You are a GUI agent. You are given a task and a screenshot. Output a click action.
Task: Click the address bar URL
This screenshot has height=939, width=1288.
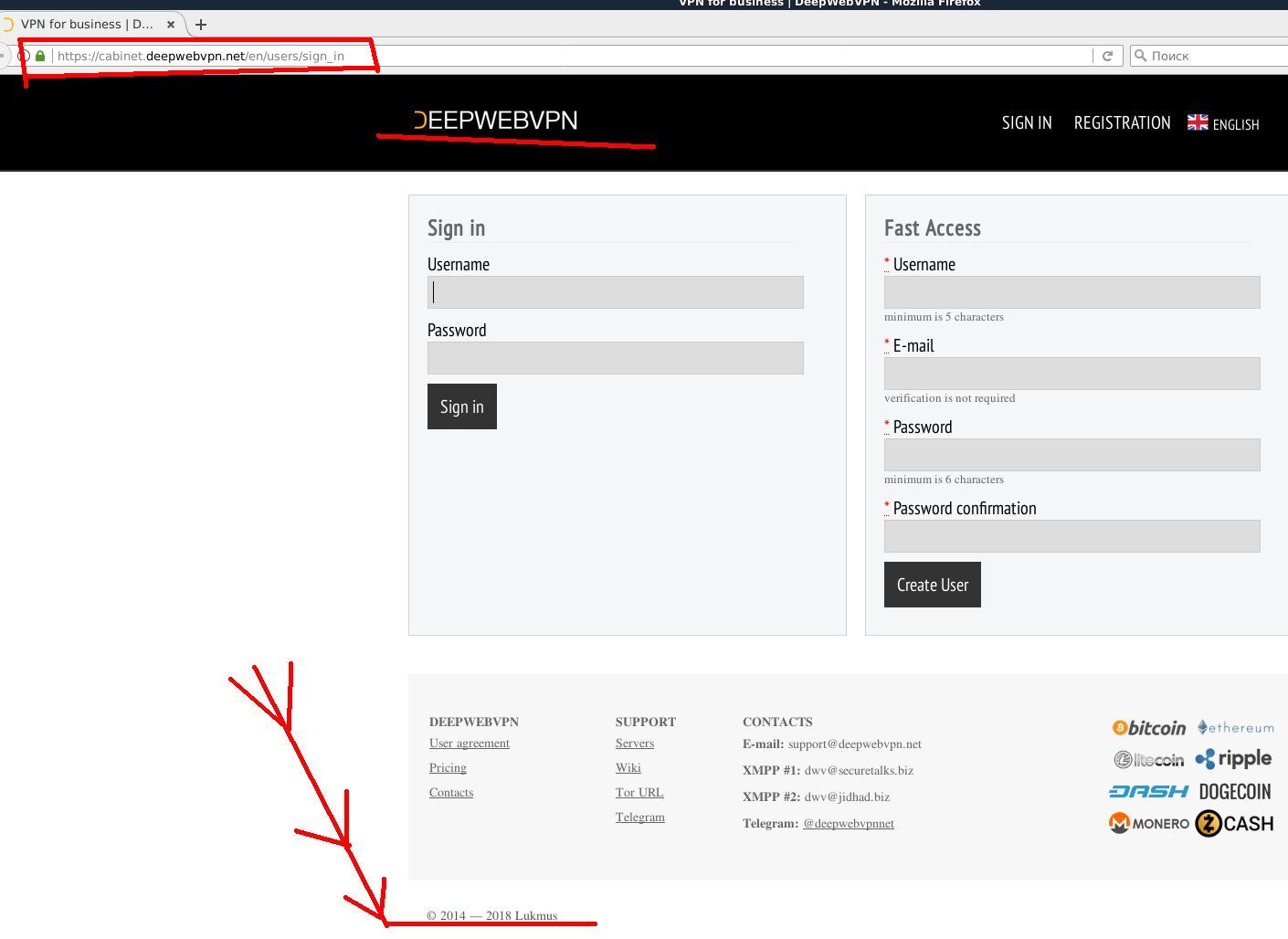click(x=201, y=56)
